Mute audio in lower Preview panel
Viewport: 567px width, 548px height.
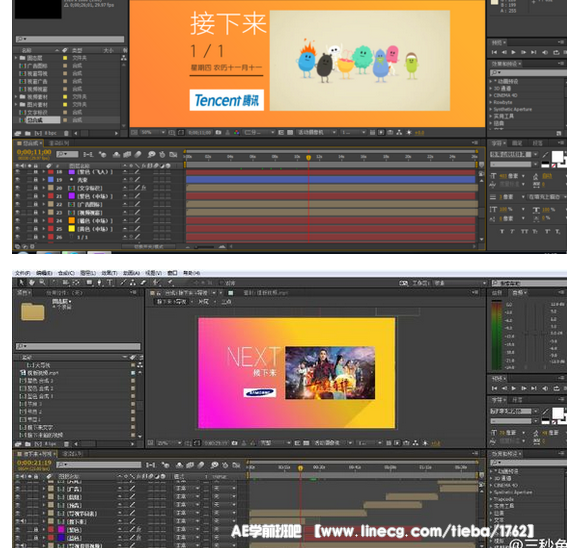tap(545, 388)
